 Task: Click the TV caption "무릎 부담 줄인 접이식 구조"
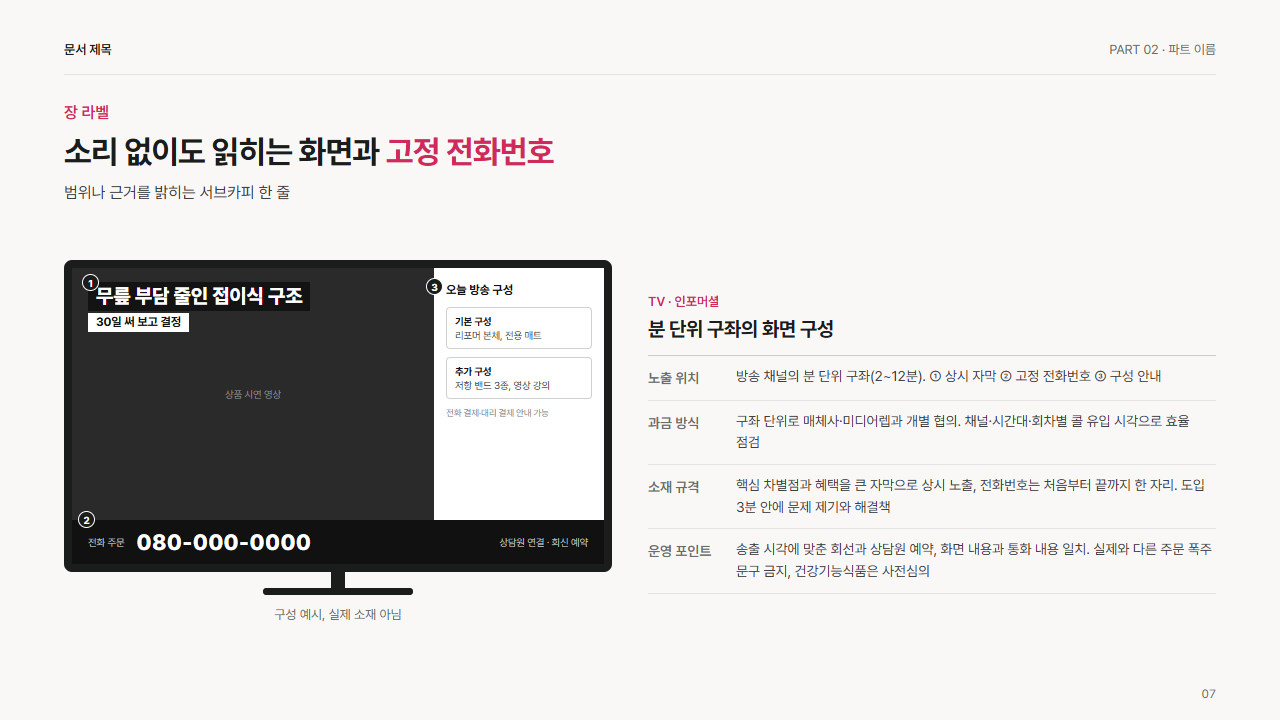pos(199,296)
